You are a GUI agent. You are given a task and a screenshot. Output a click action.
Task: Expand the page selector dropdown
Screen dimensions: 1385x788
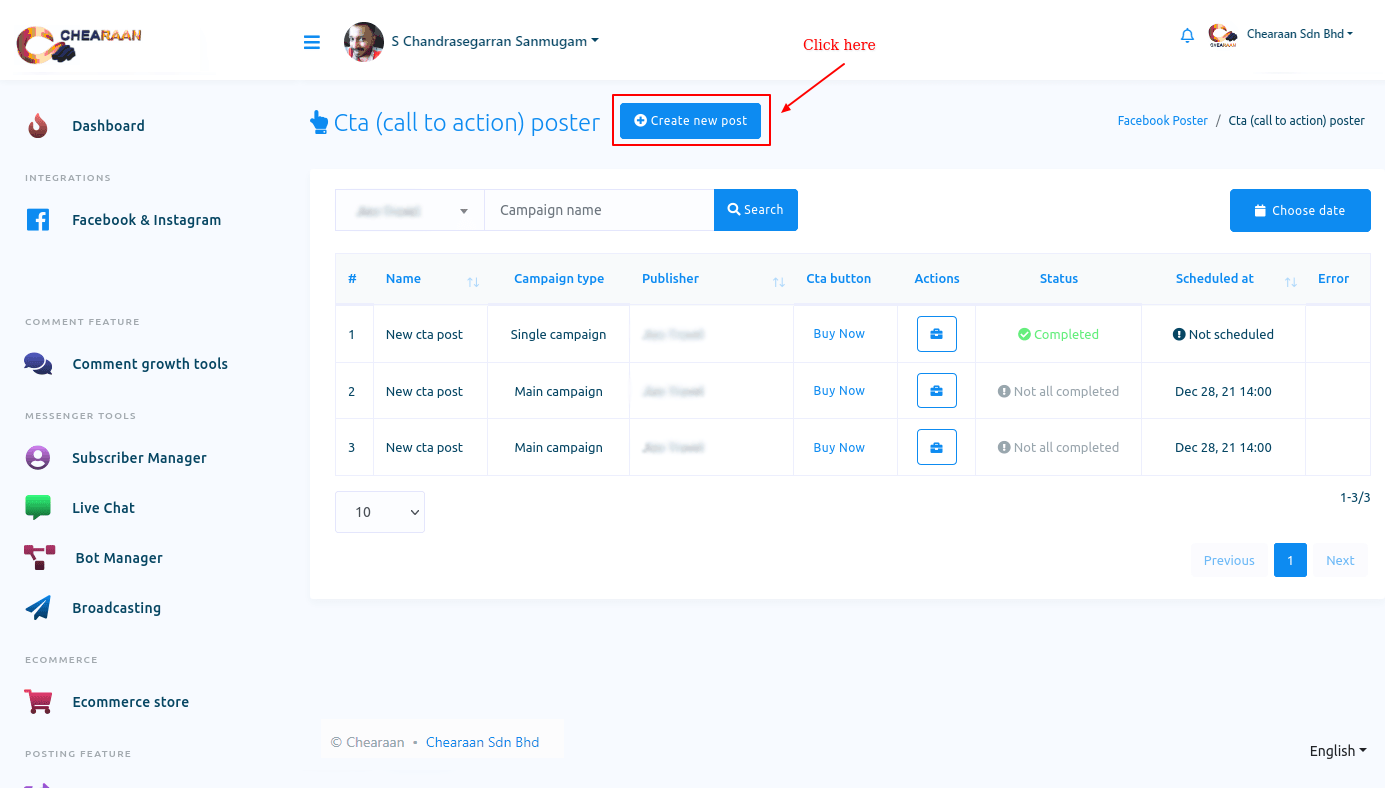(x=409, y=211)
